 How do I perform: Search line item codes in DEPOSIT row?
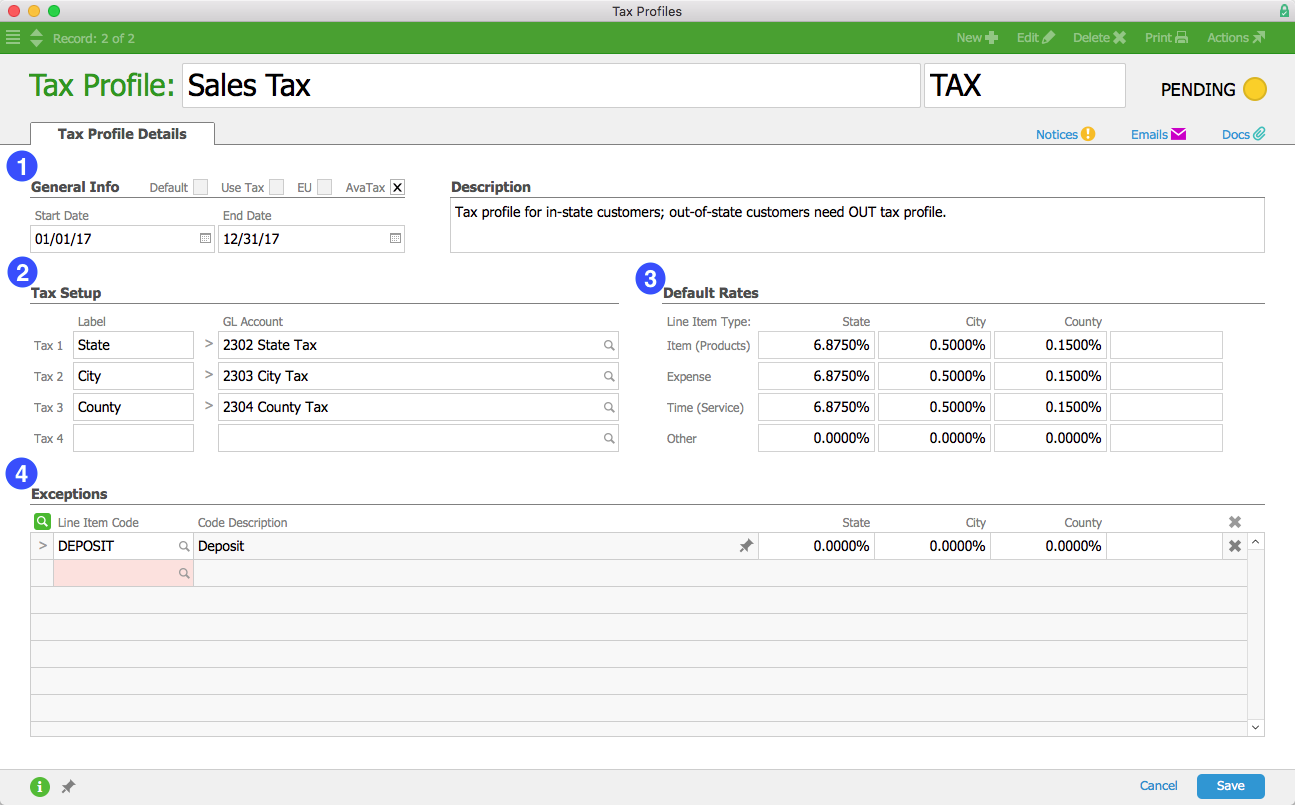pos(183,547)
